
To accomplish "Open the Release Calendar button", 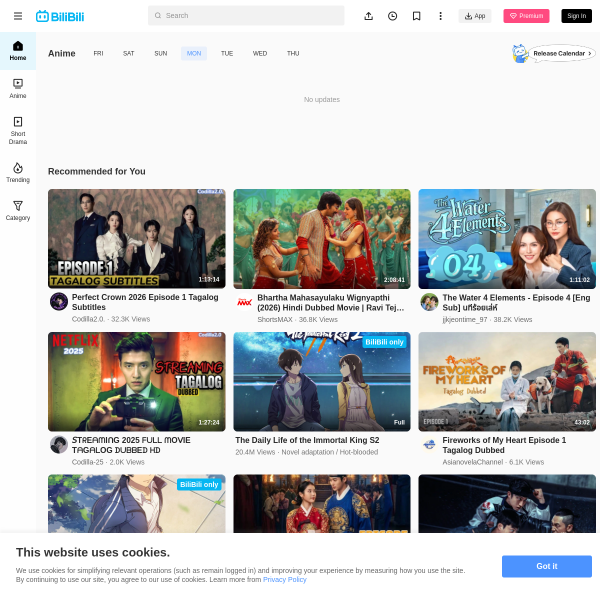I will coord(562,54).
